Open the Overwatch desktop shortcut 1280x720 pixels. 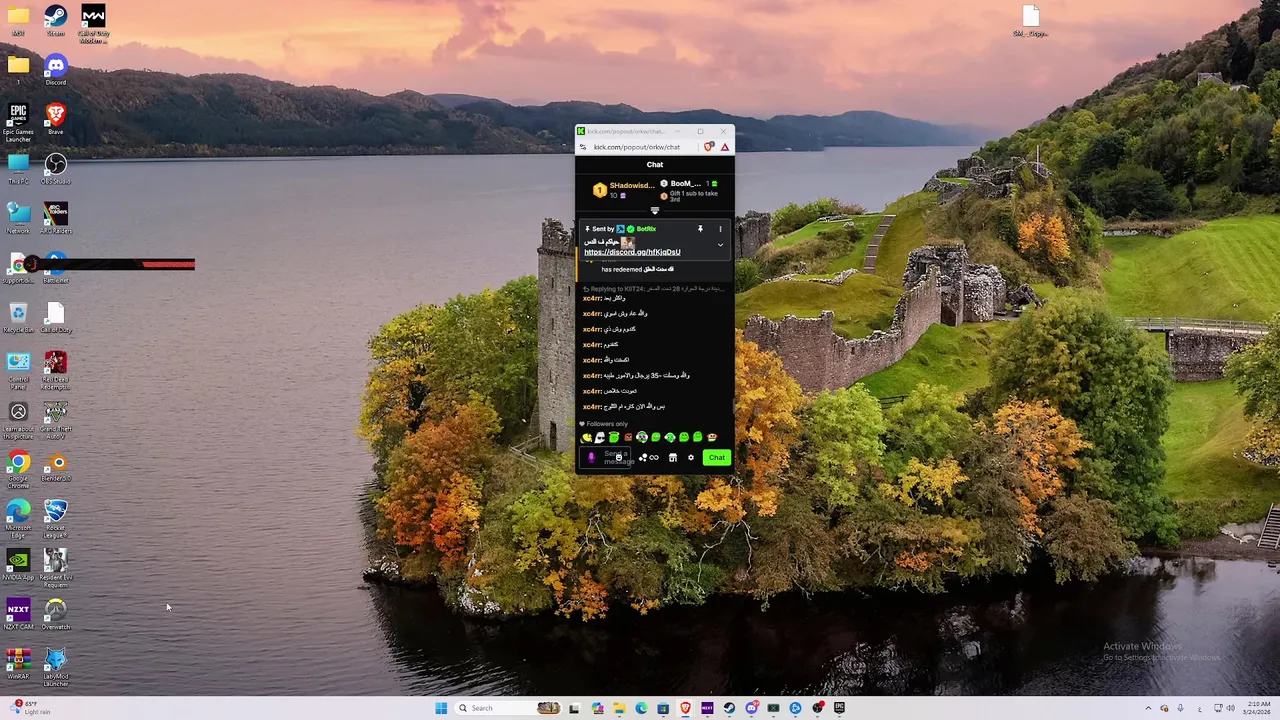pos(56,614)
